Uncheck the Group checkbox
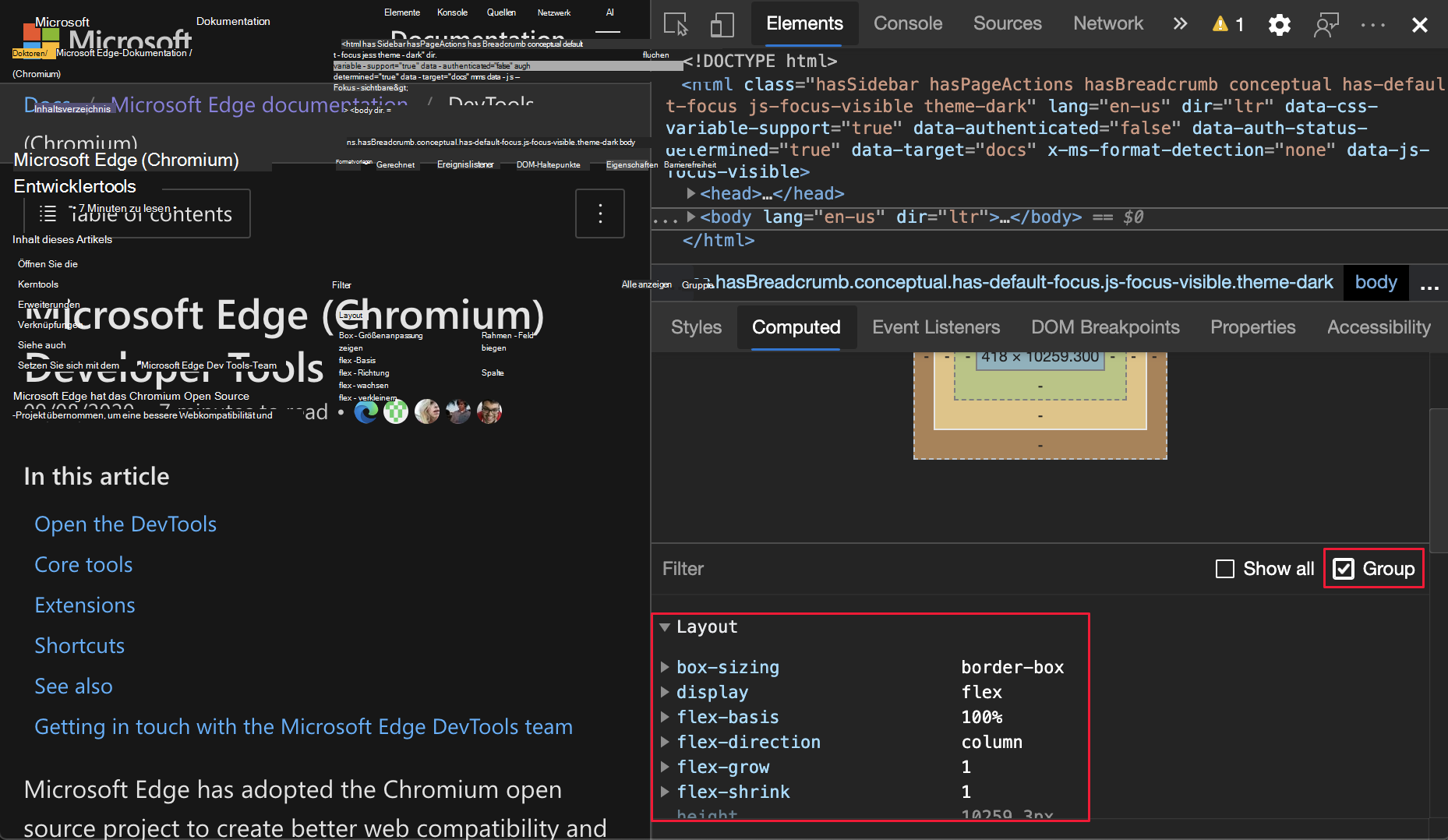This screenshot has width=1448, height=840. coord(1344,569)
